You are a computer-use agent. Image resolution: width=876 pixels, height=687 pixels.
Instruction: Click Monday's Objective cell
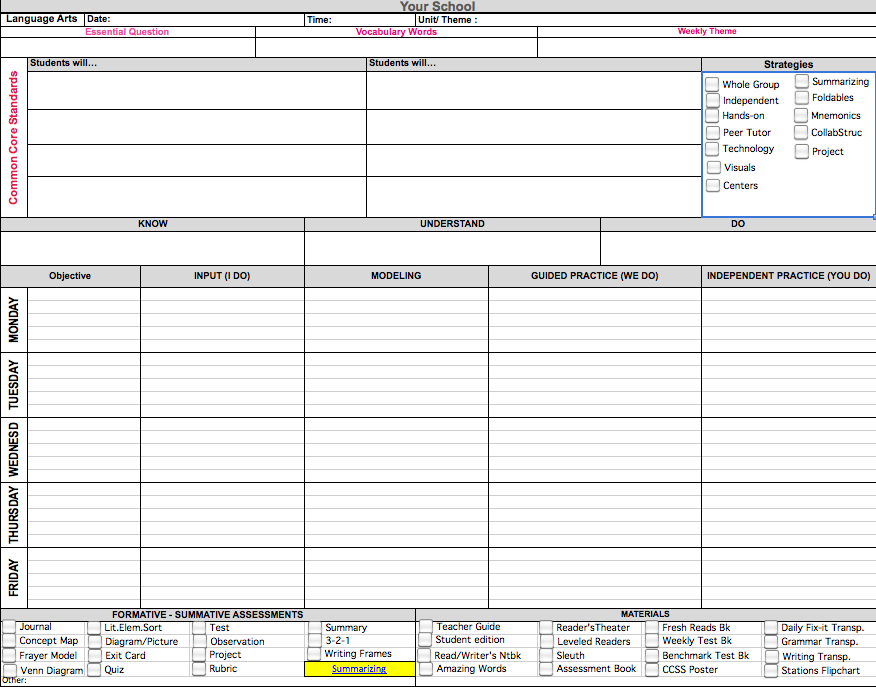tap(84, 320)
